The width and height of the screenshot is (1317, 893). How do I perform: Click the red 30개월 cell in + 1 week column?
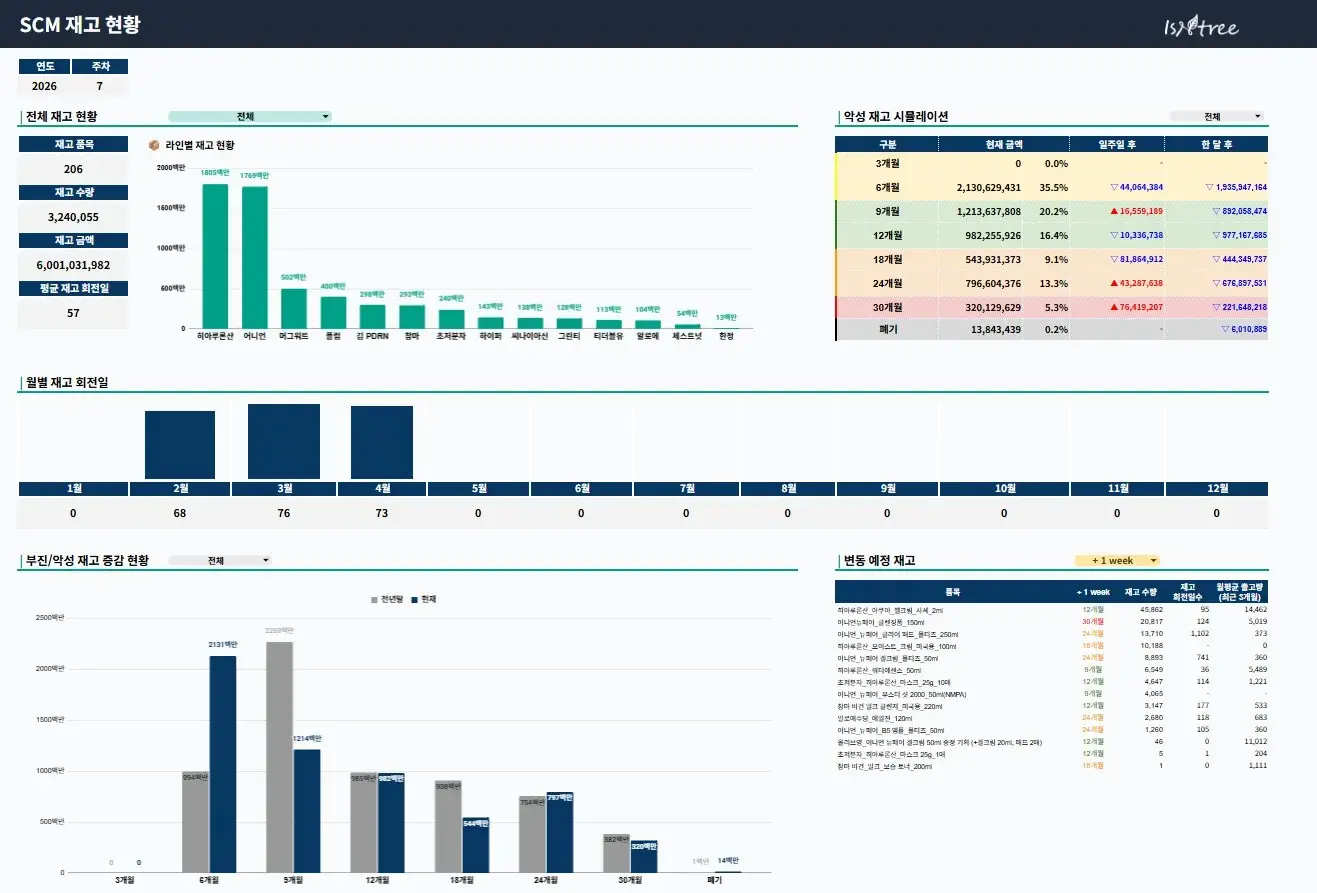click(x=1093, y=622)
